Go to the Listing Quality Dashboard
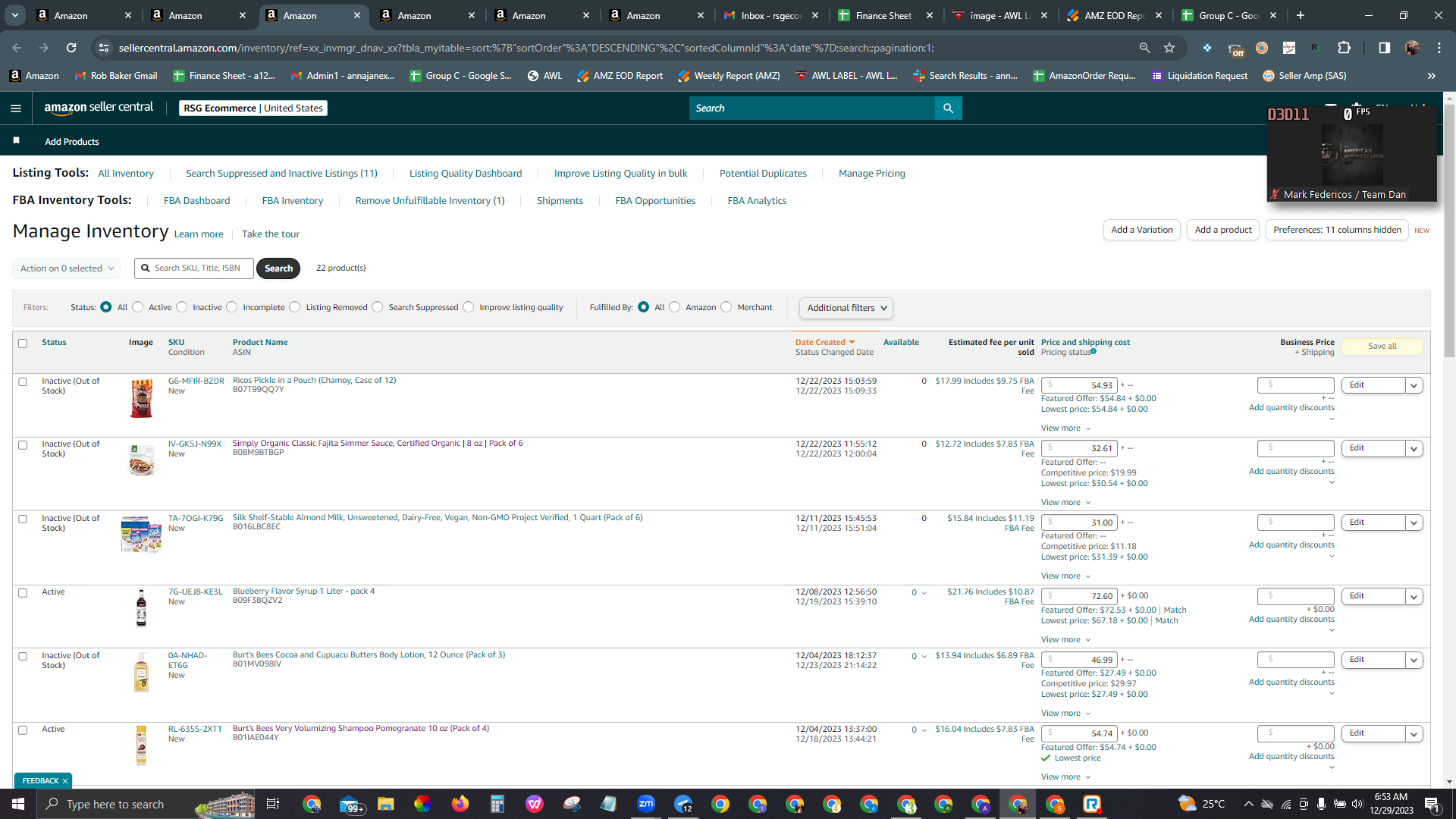 click(466, 174)
